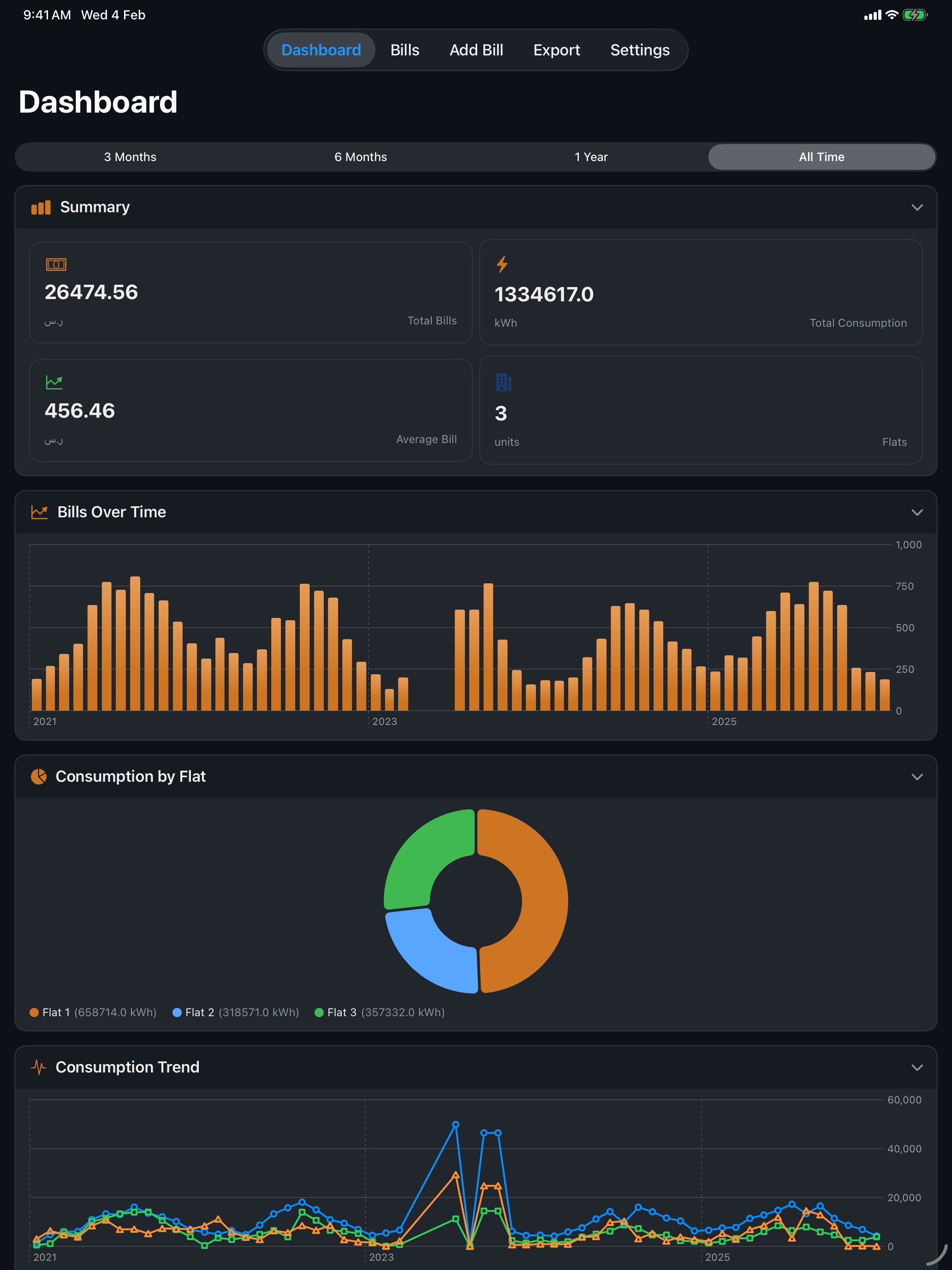
Task: Select the All Time range
Action: click(822, 157)
